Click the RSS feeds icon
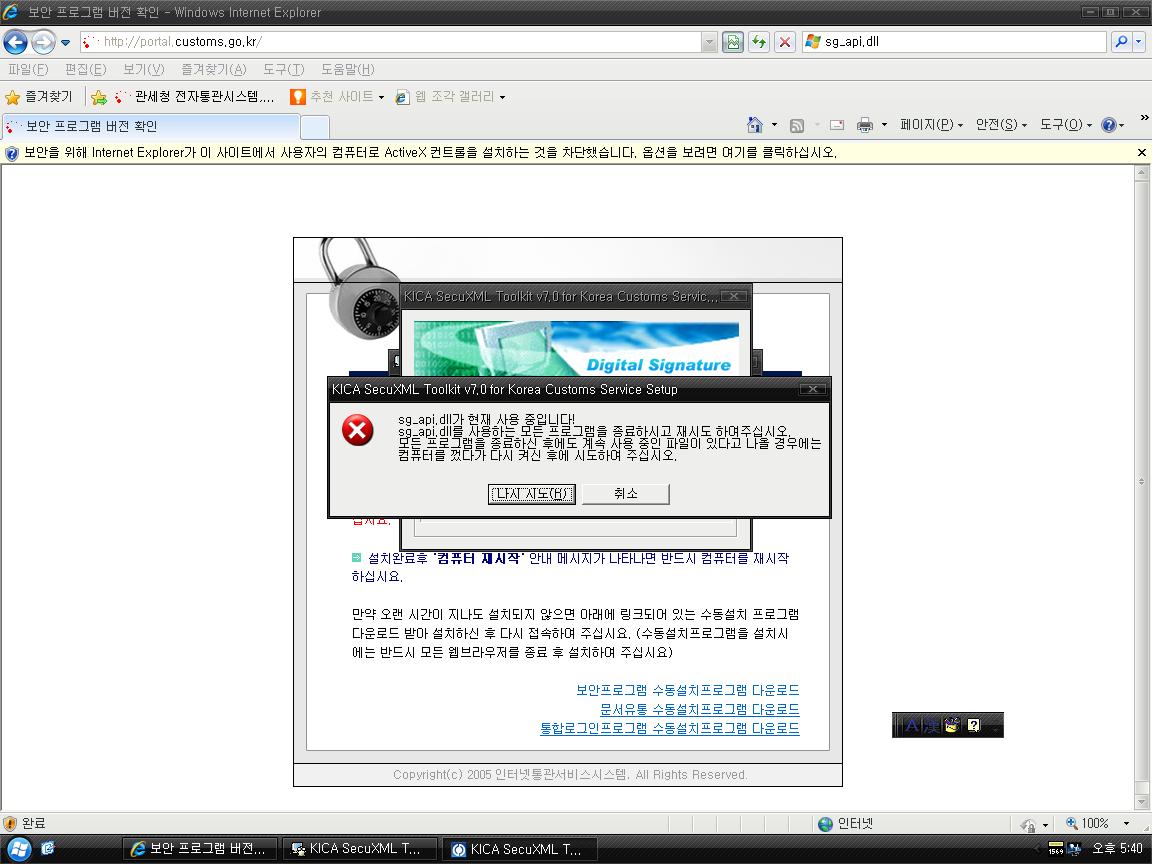Image resolution: width=1152 pixels, height=864 pixels. (796, 126)
